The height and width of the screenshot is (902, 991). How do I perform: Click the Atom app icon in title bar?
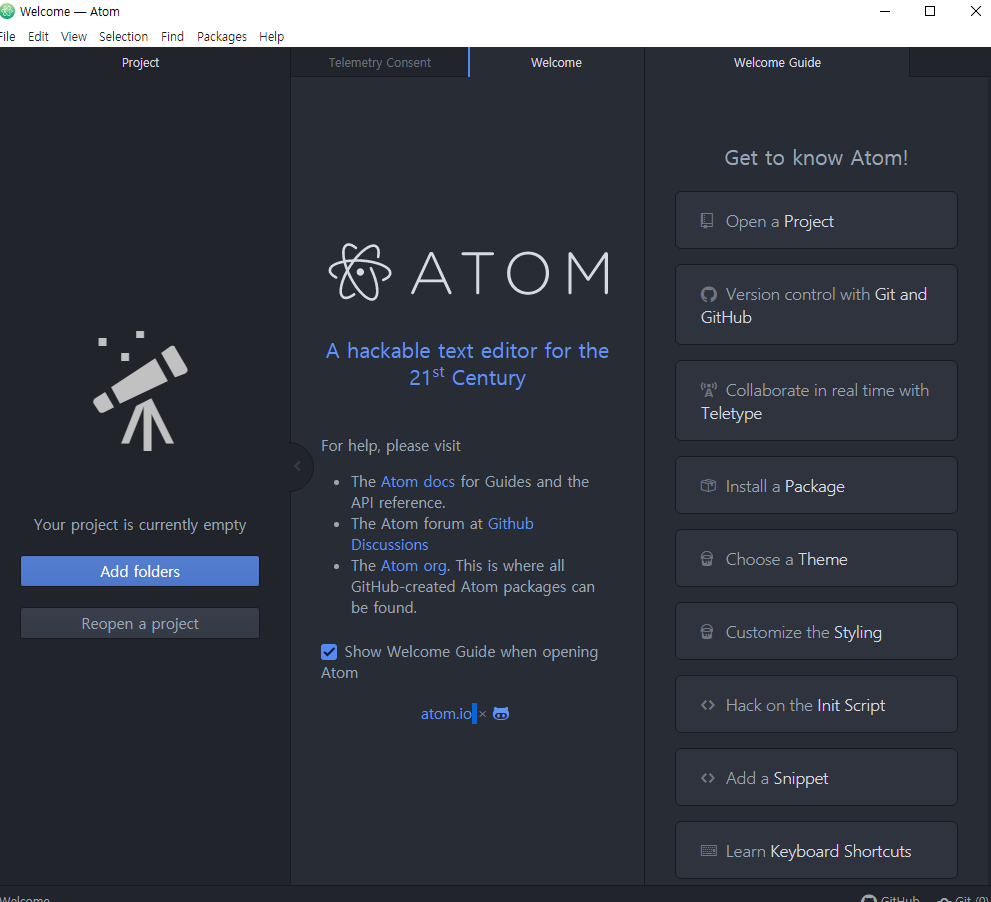coord(7,11)
